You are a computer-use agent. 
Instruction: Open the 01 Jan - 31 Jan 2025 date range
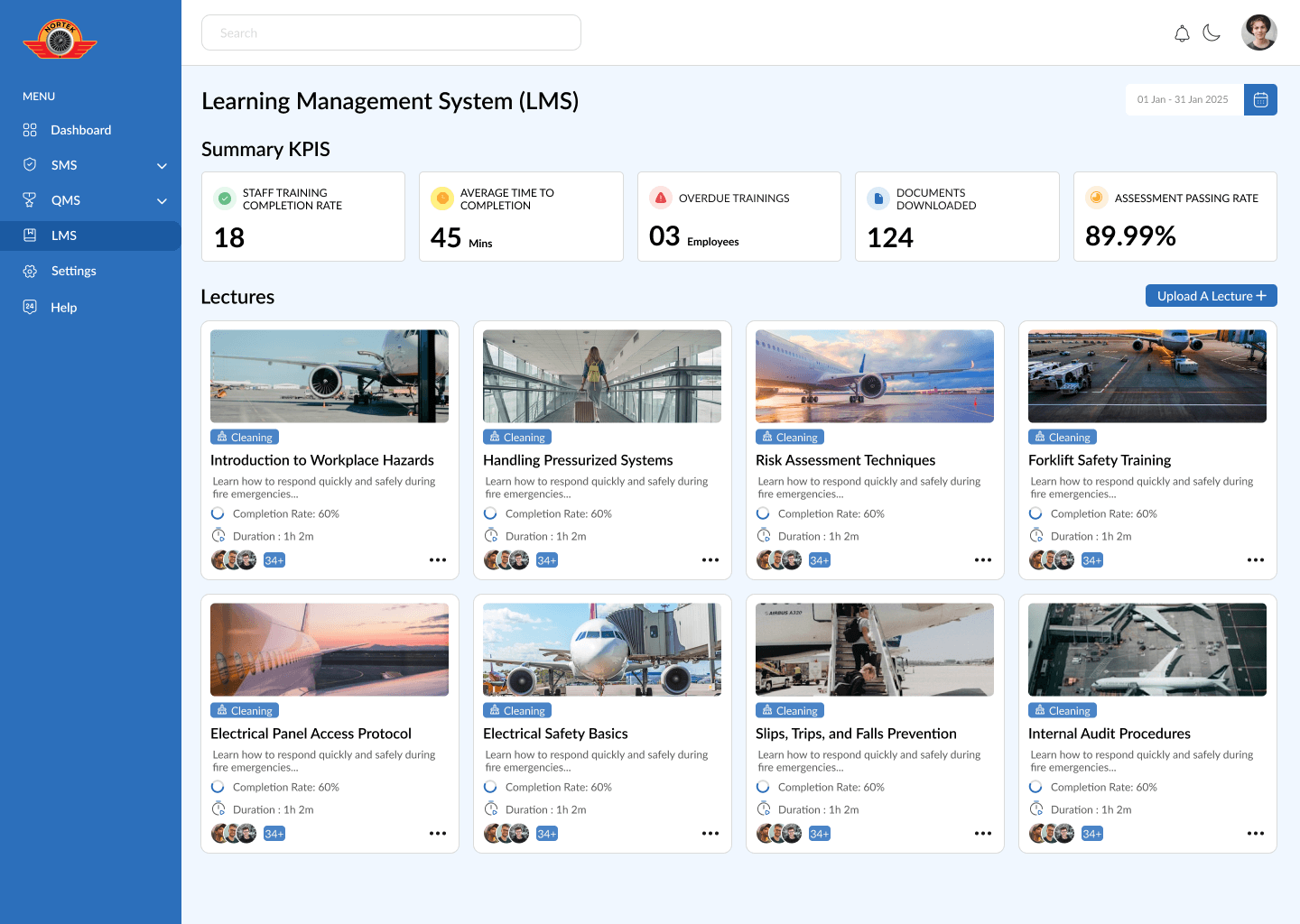point(1184,99)
